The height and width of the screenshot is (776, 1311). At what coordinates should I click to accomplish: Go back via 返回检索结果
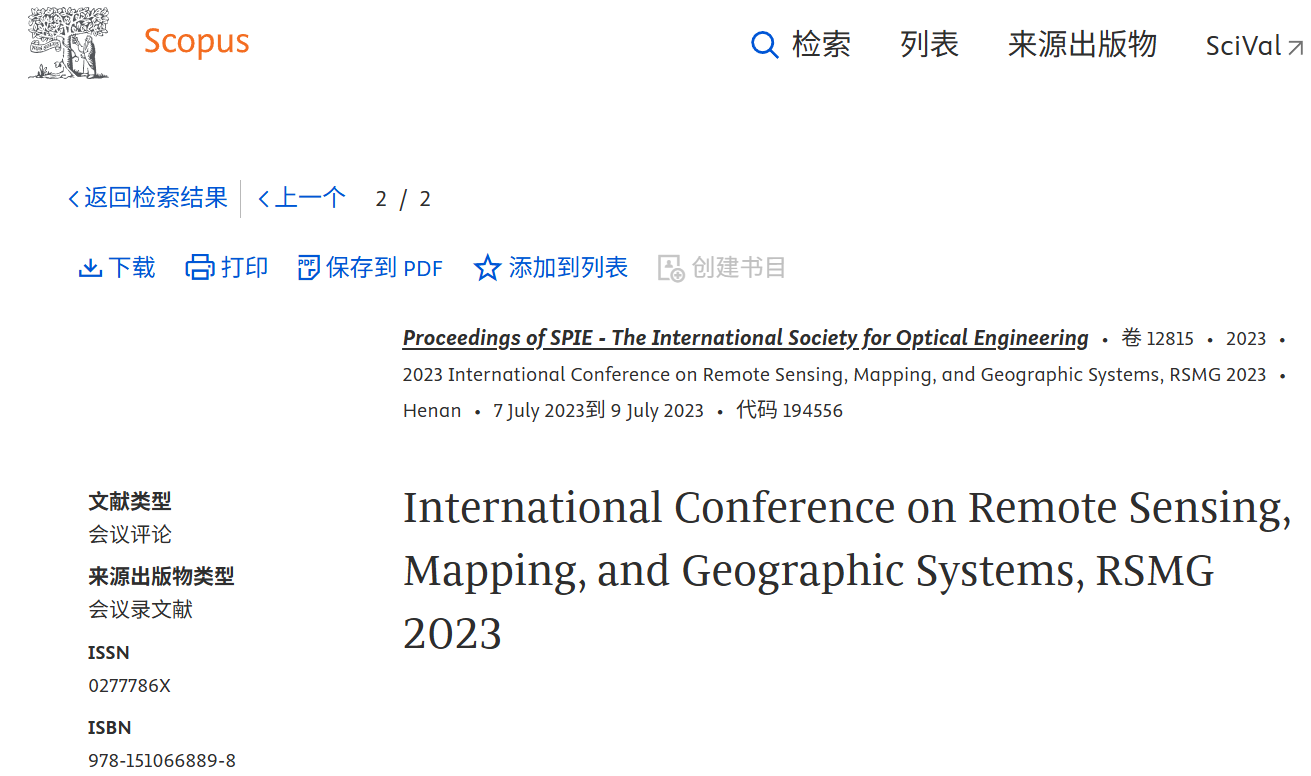148,198
